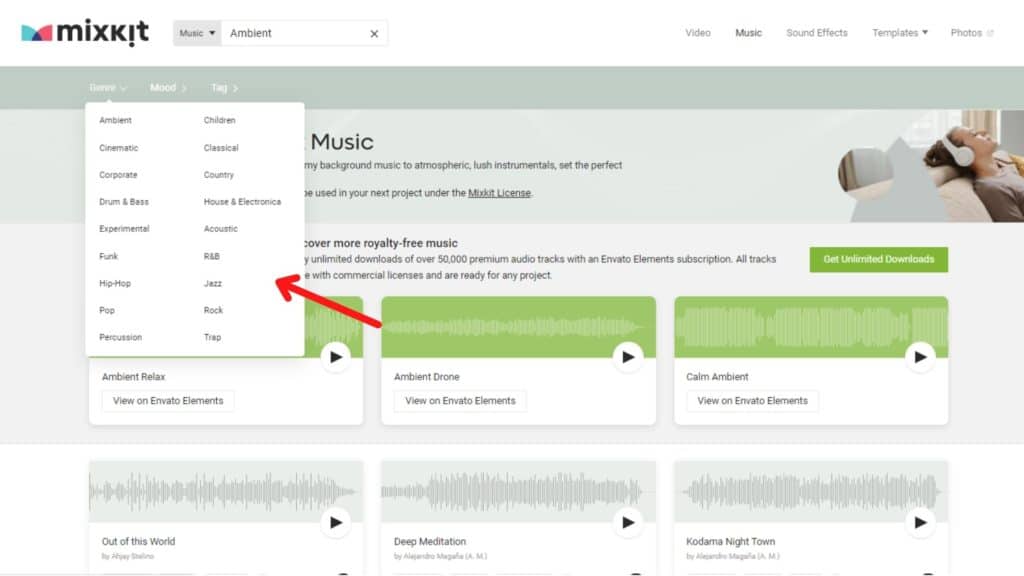Expand the Tag filter

click(x=224, y=88)
